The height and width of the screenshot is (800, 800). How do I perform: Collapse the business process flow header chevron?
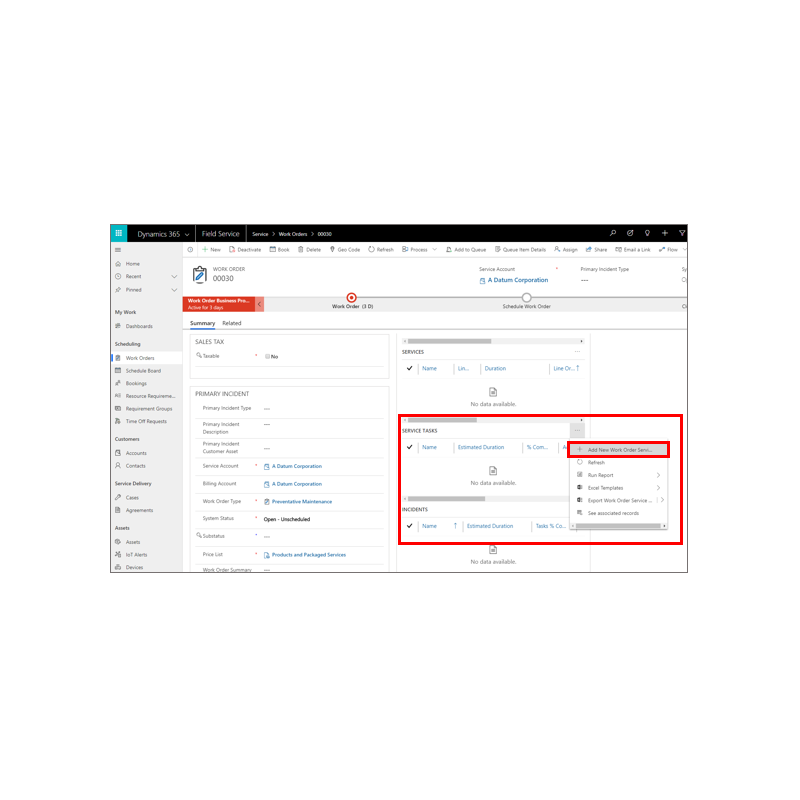[259, 304]
